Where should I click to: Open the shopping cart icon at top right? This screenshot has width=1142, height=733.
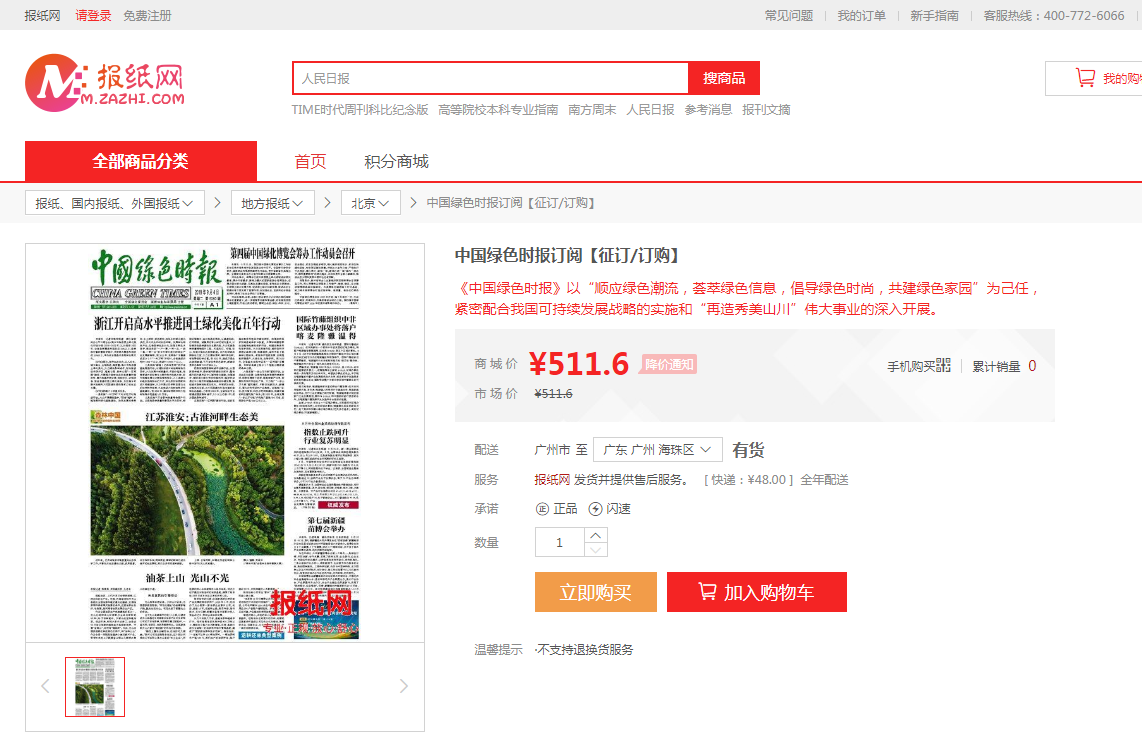point(1085,78)
